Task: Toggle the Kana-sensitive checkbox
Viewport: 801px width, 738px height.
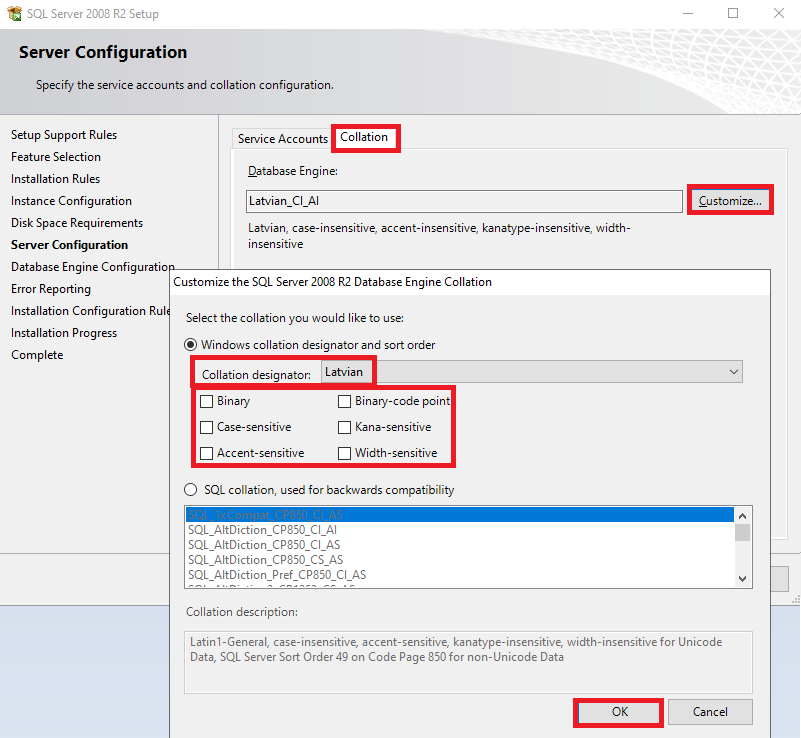Action: (344, 427)
